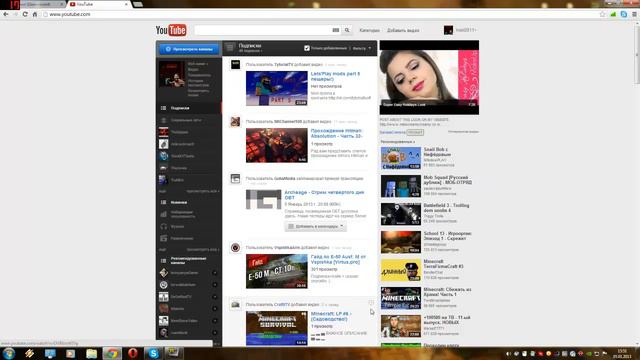Open the Windows Start button
The image size is (640, 360).
click(9, 353)
